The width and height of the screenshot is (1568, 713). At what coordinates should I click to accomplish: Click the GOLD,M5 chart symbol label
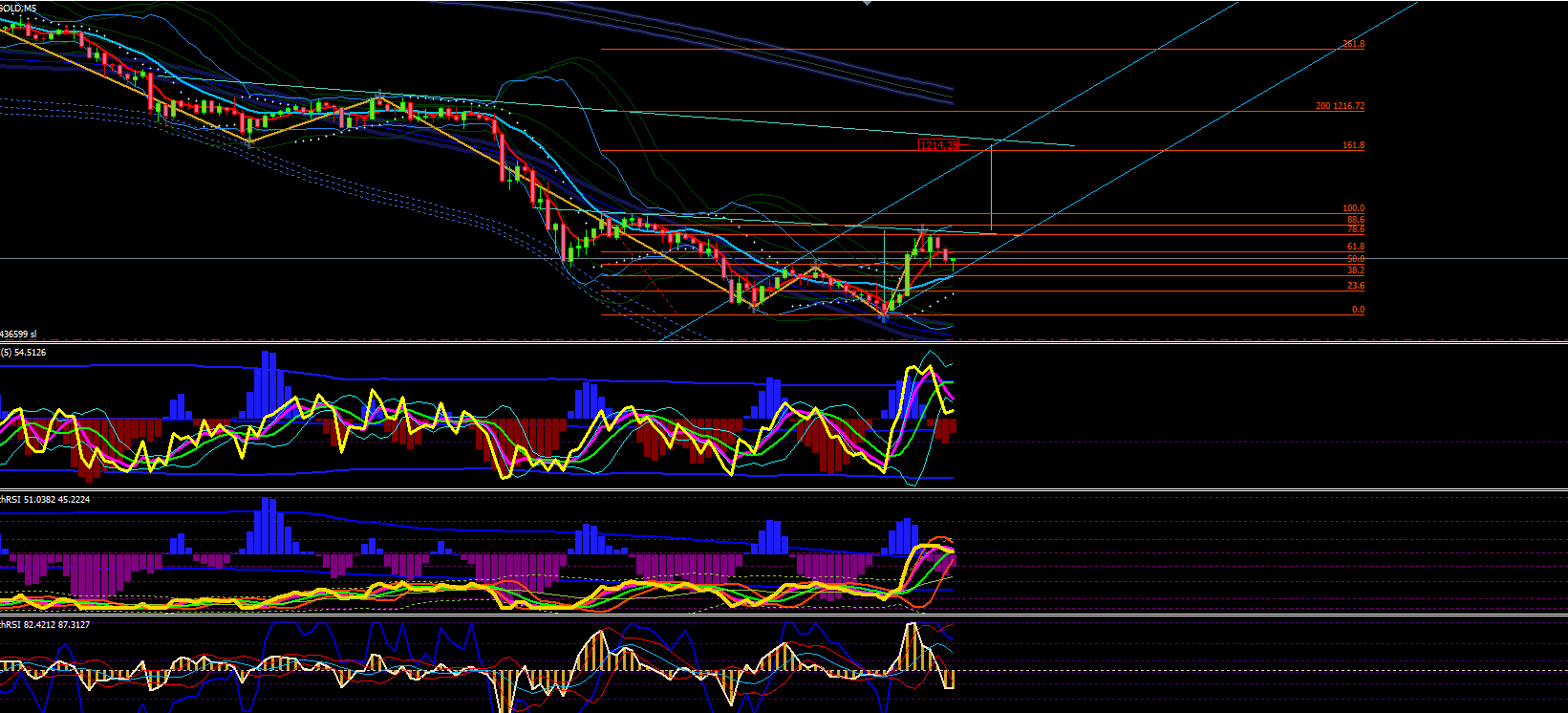[x=18, y=8]
